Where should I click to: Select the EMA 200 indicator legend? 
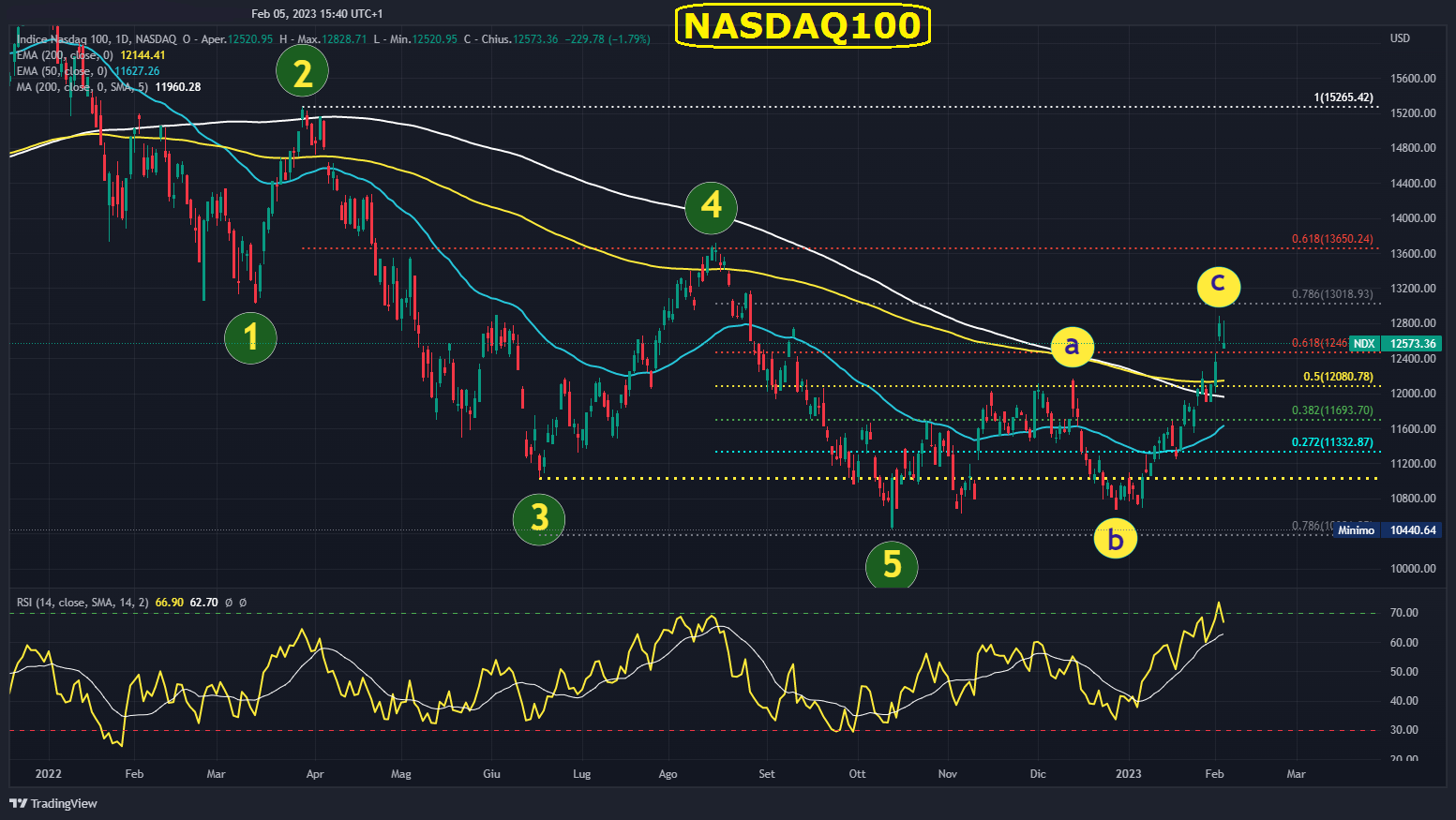pos(65,55)
